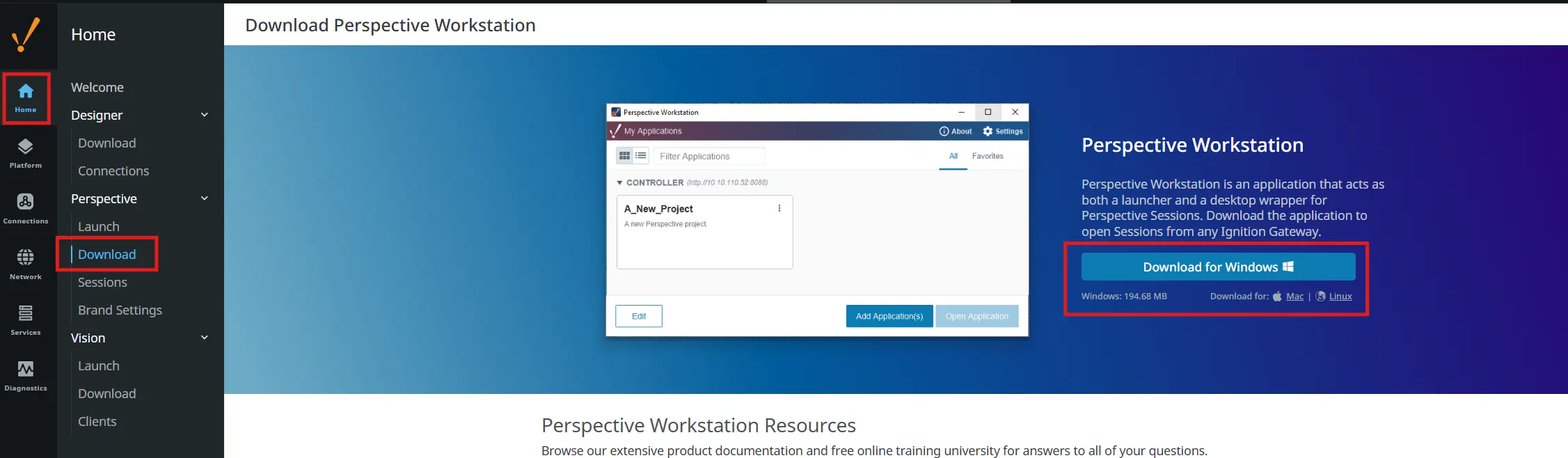The image size is (1568, 458).
Task: Click My Applications logo in preview
Action: [615, 131]
